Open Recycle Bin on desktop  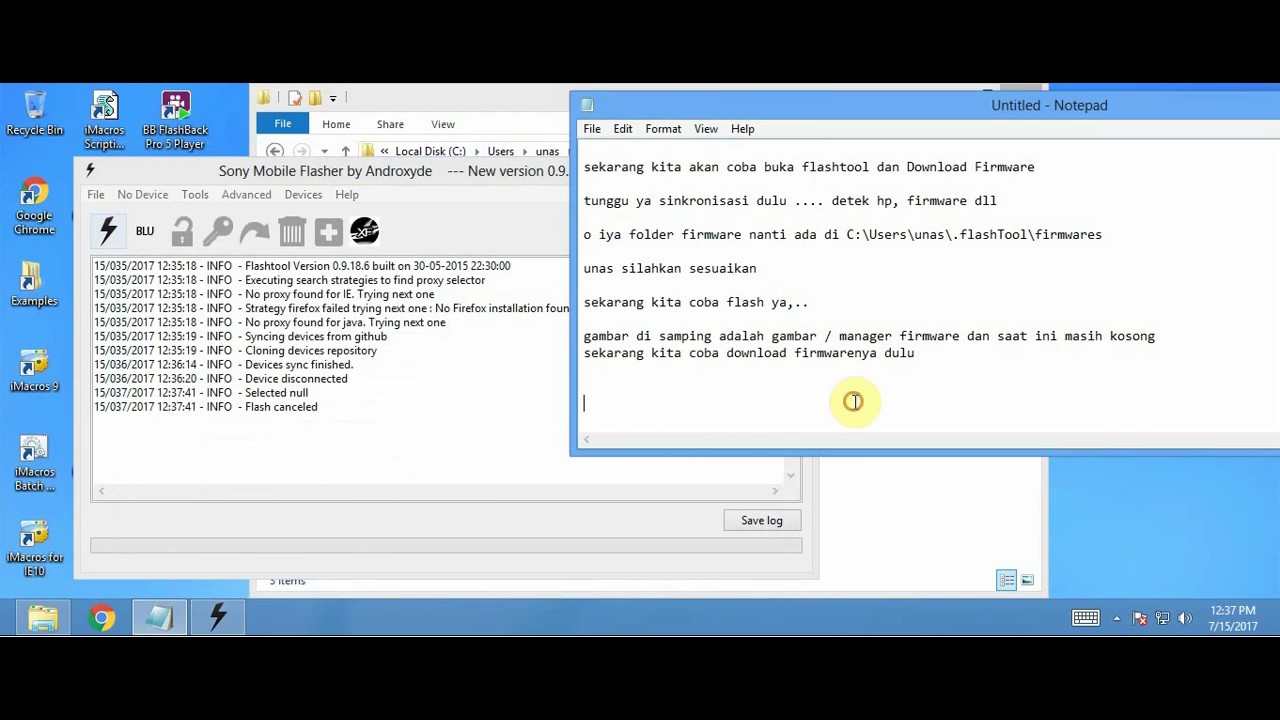tap(34, 113)
